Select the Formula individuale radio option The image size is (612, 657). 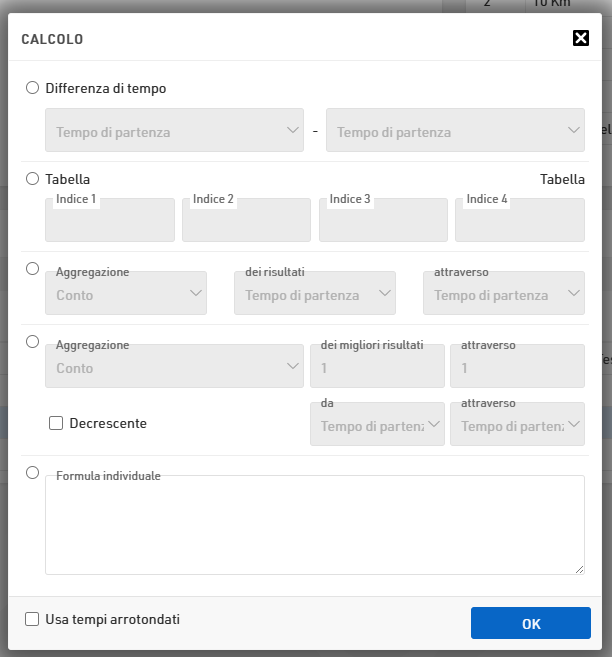(32, 472)
